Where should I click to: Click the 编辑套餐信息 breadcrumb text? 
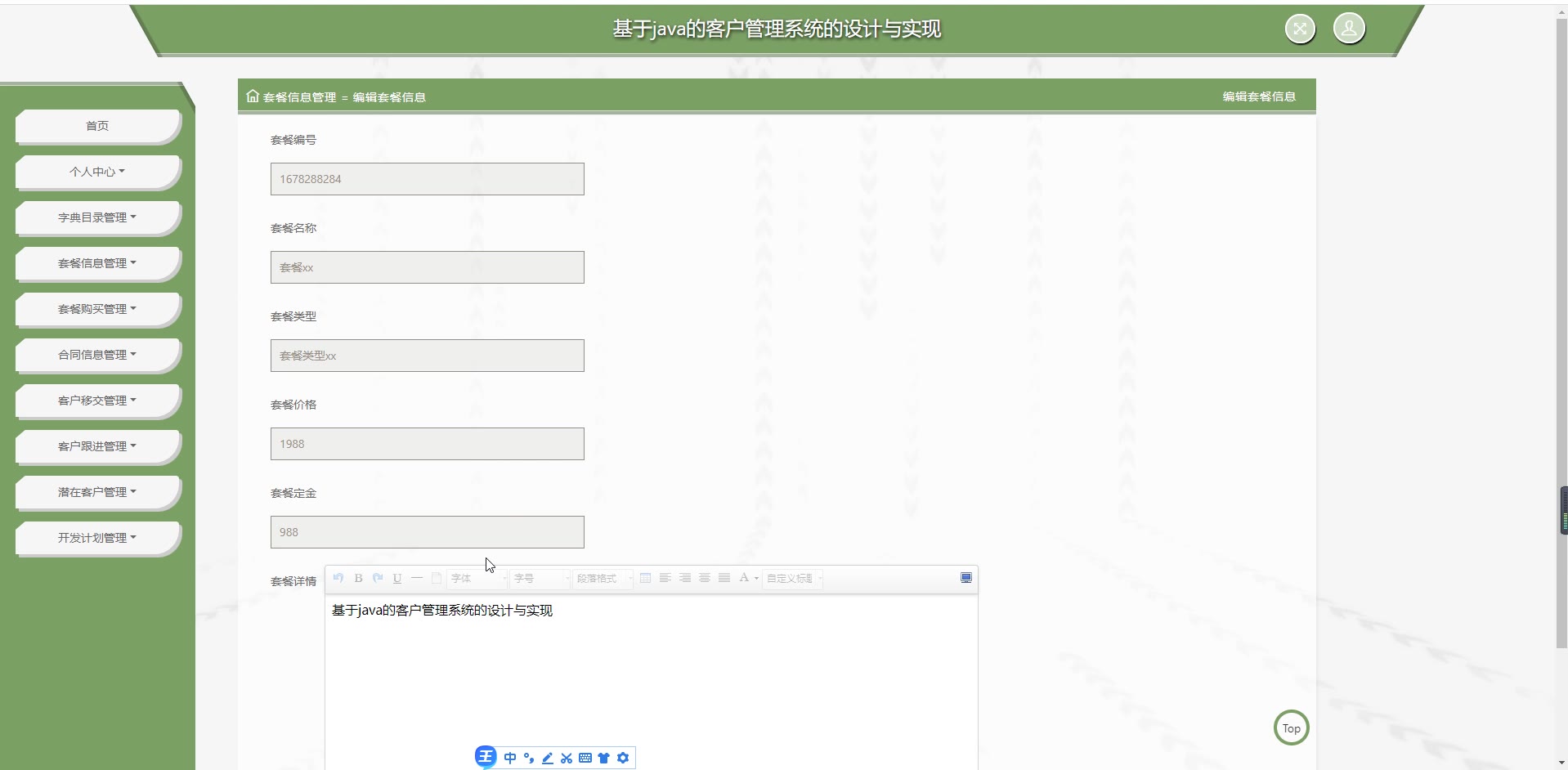tap(389, 97)
